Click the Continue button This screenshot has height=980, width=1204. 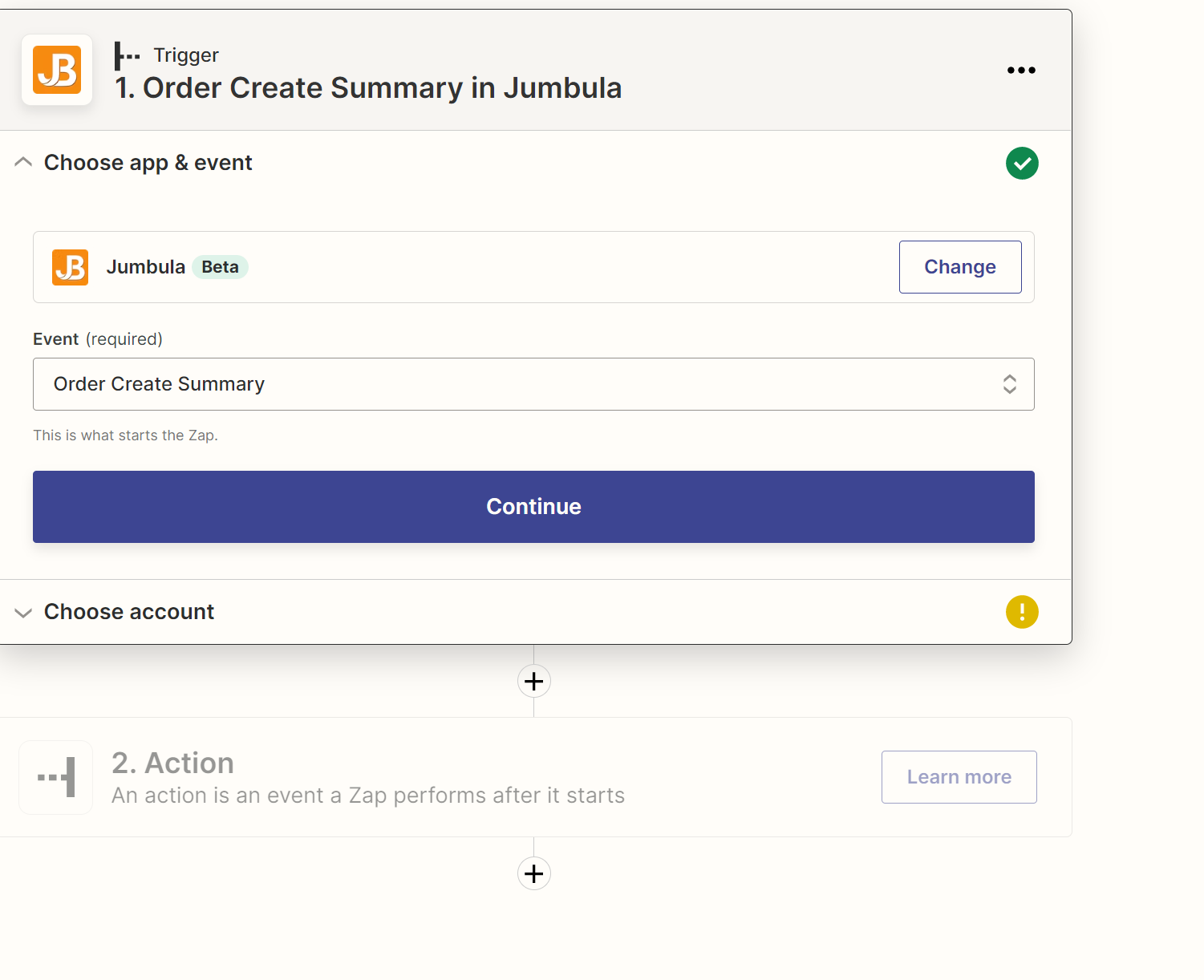tap(533, 507)
